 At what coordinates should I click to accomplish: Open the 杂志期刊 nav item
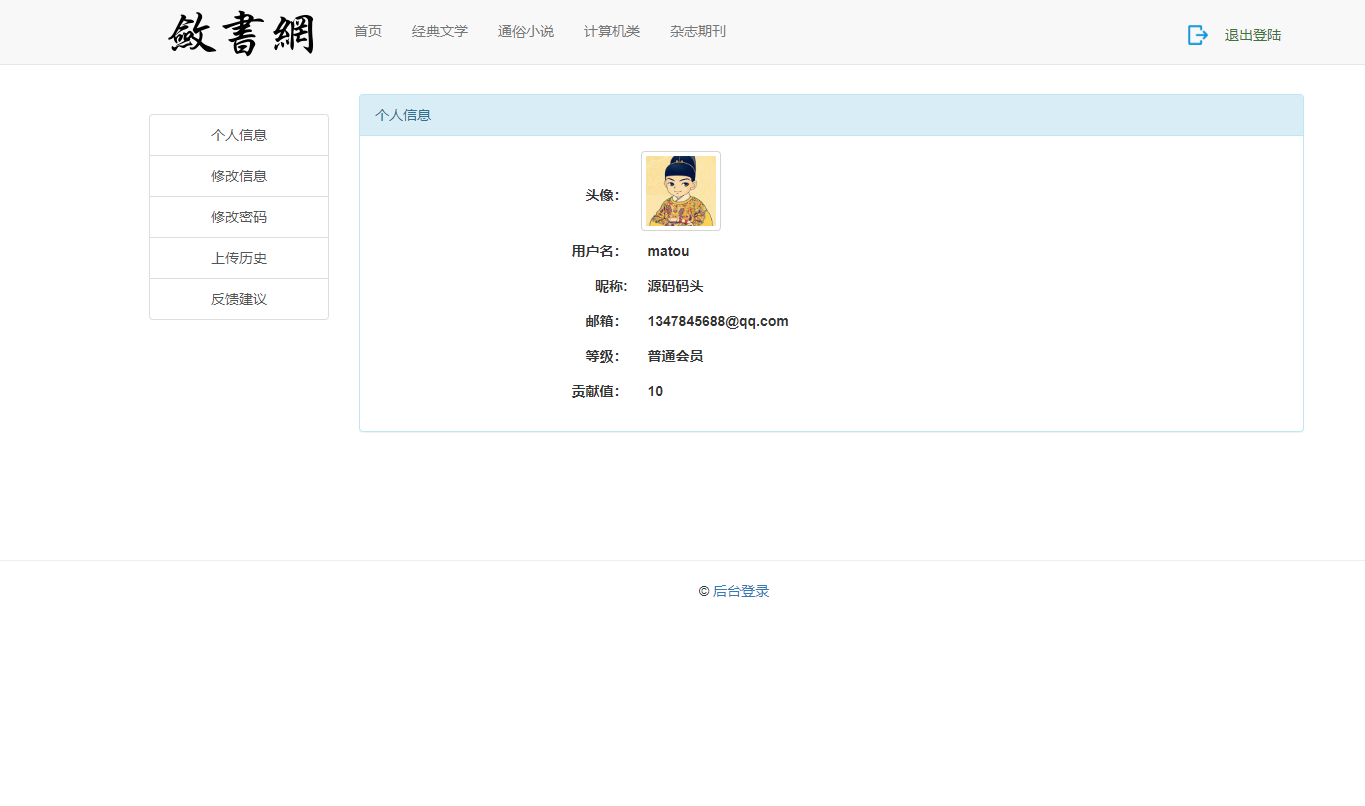coord(698,31)
